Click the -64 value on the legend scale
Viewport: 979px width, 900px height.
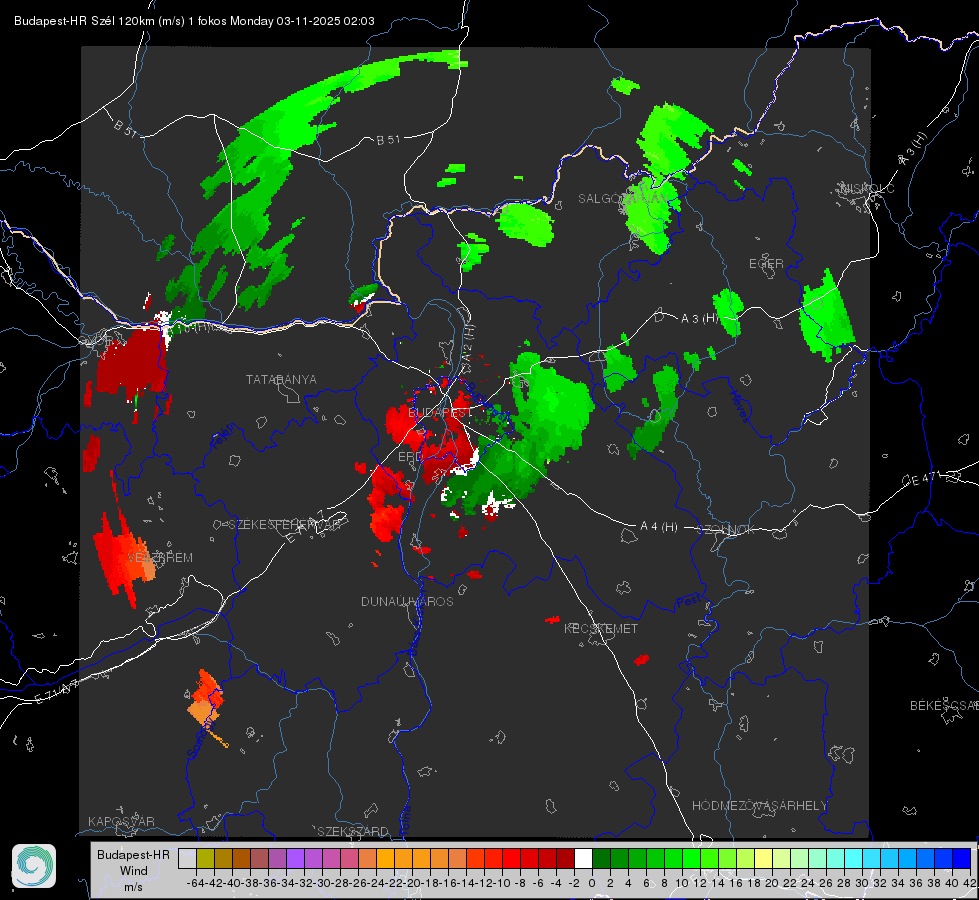tap(195, 883)
